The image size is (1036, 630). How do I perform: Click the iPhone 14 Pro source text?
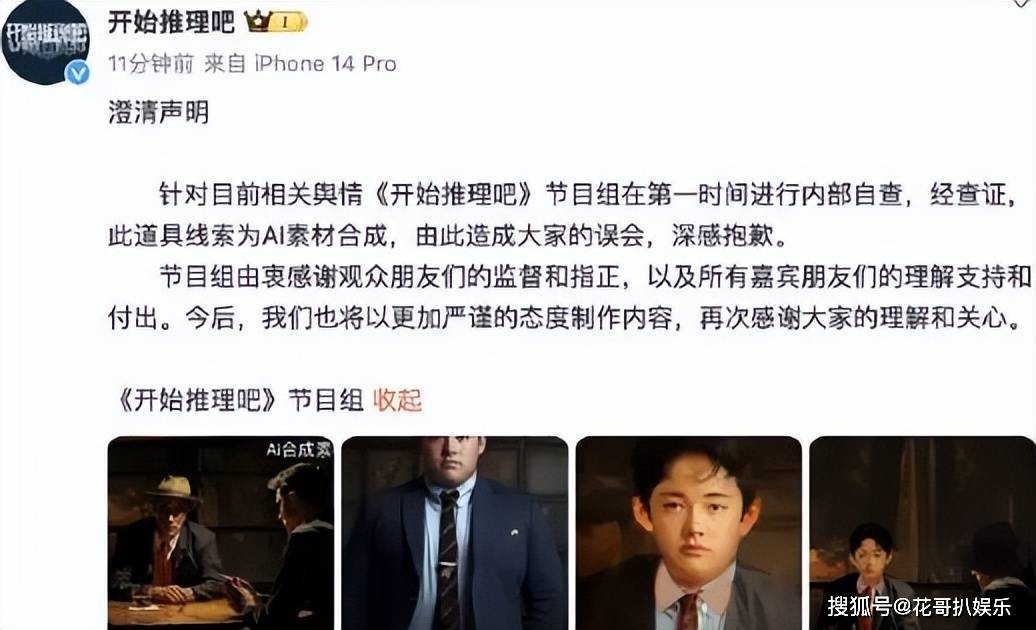tap(325, 63)
